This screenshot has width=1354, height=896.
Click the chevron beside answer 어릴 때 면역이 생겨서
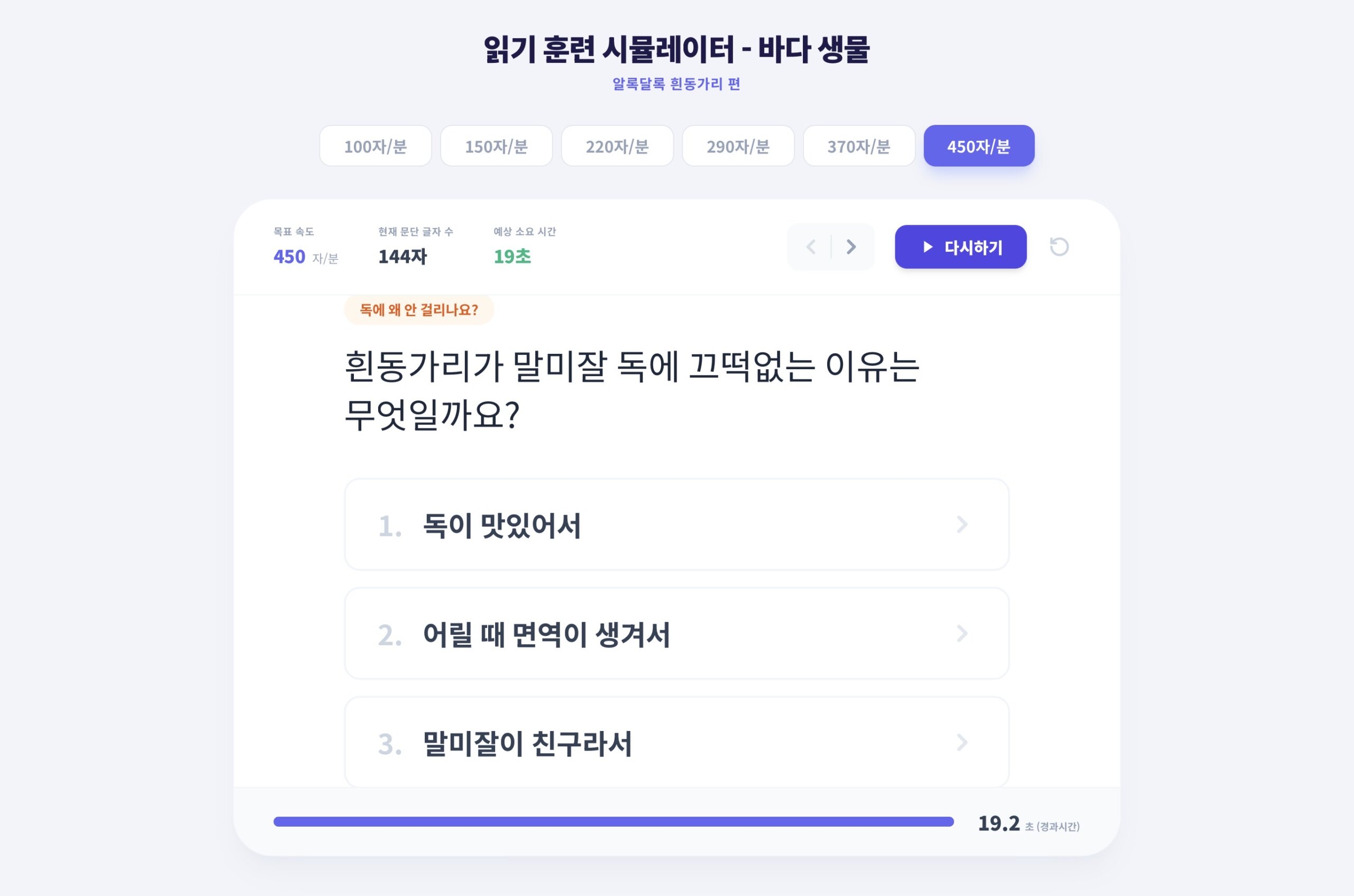click(x=963, y=633)
